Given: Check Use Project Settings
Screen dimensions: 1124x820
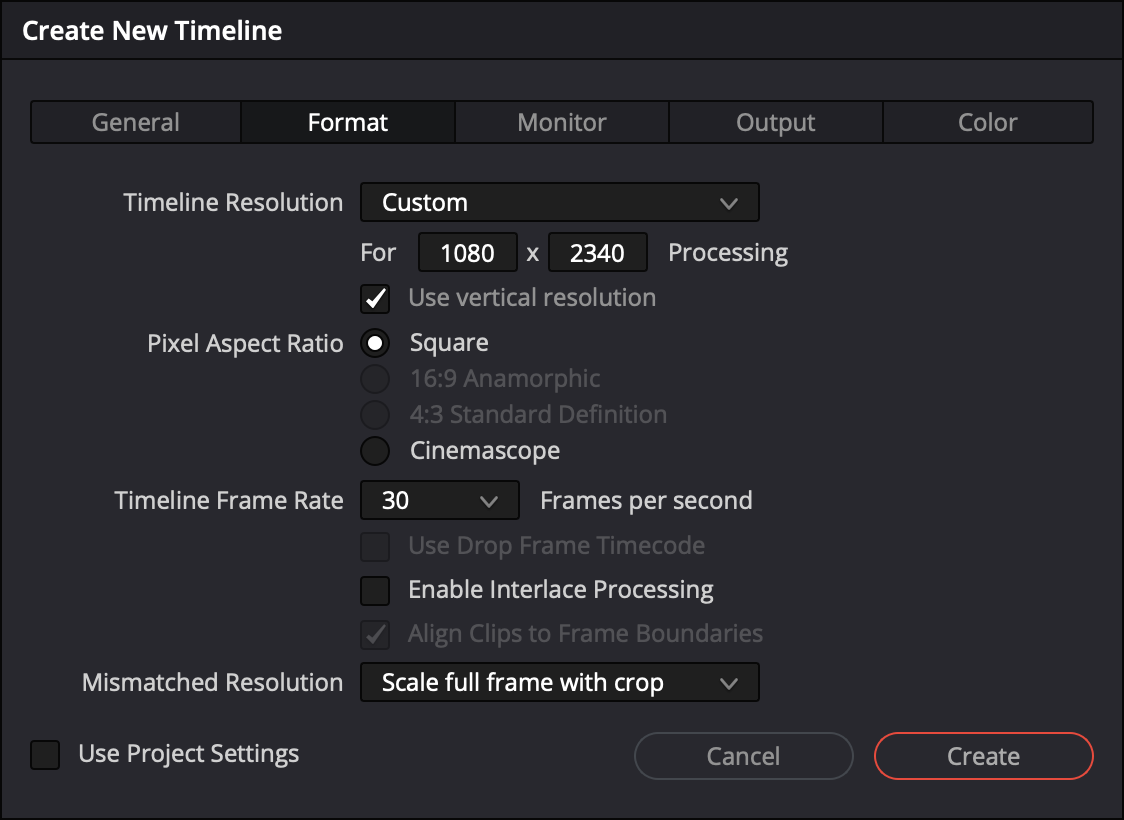Looking at the screenshot, I should pyautogui.click(x=45, y=754).
